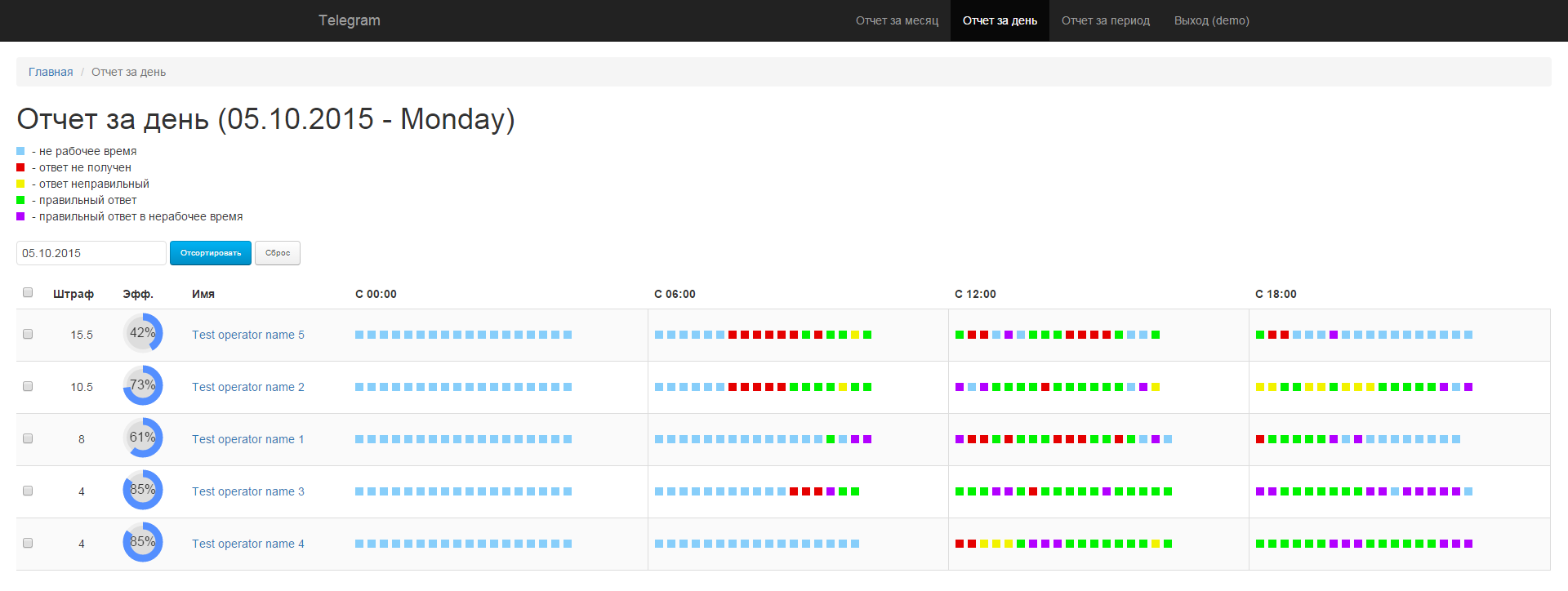Switch to Отчет за месяц tab
This screenshot has height=591, width=1568.
point(897,20)
